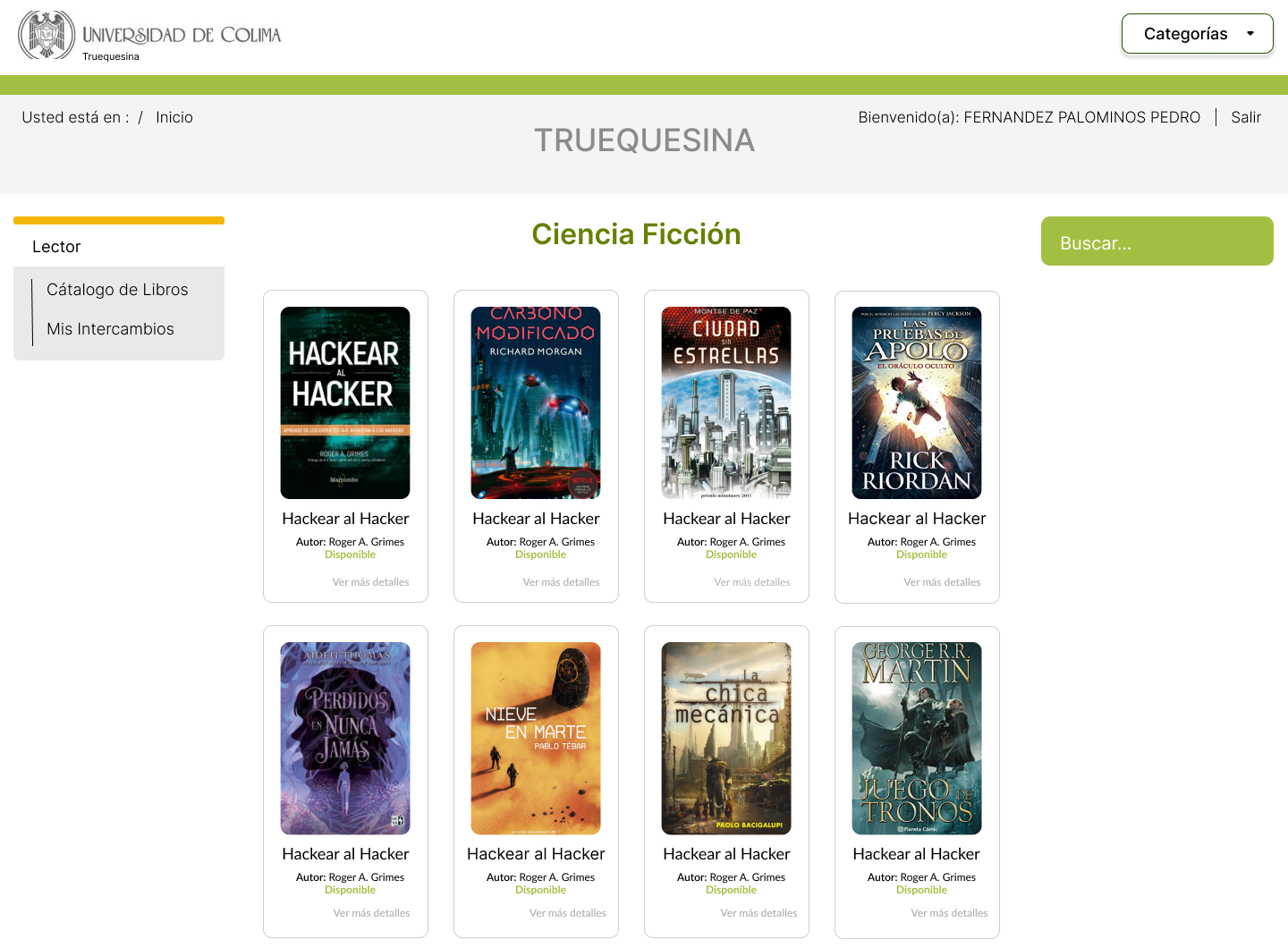Select the Perdidos en Nunca Jamás cover
This screenshot has width=1288, height=948.
(345, 739)
